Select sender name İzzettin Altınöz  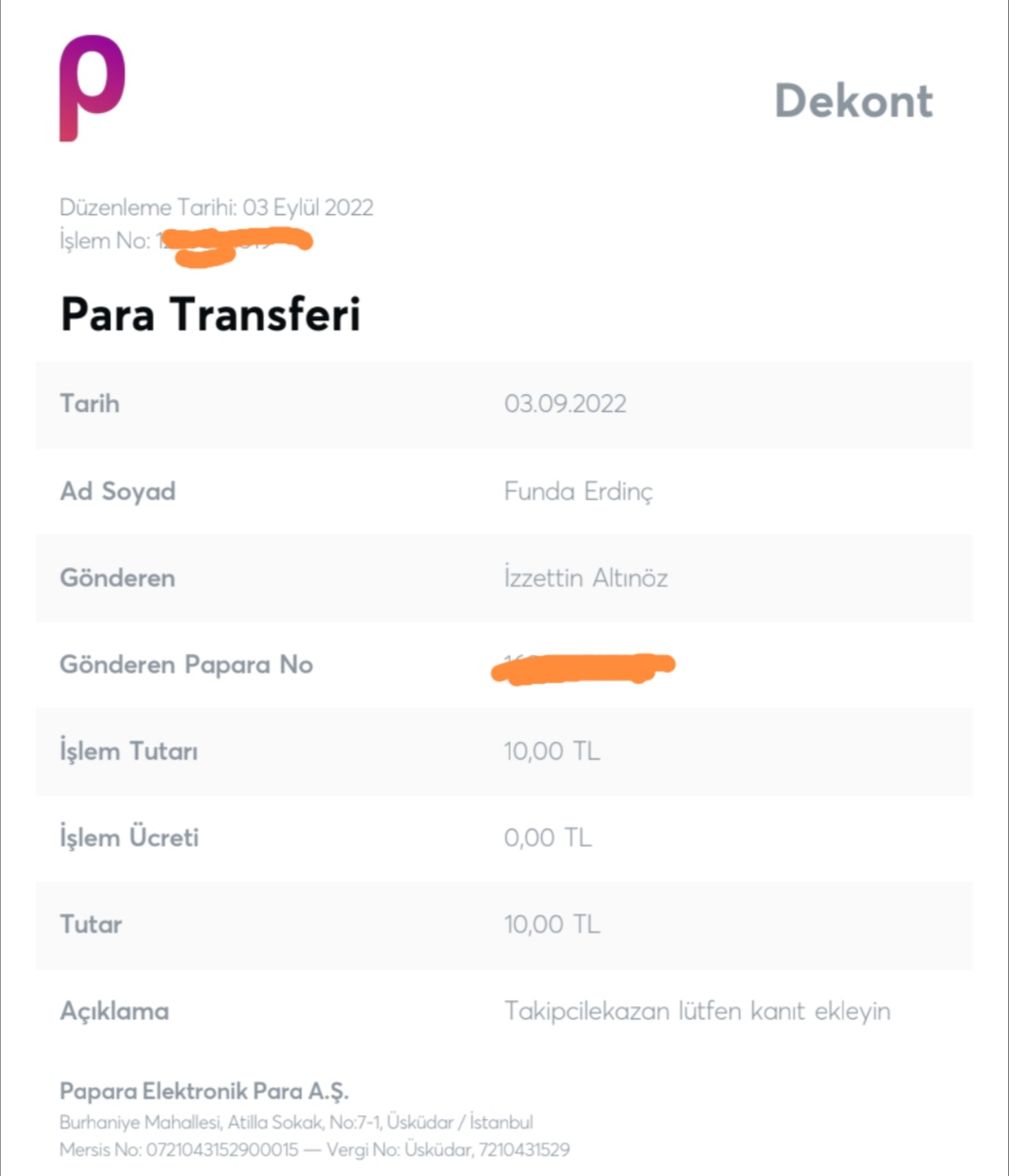[586, 578]
